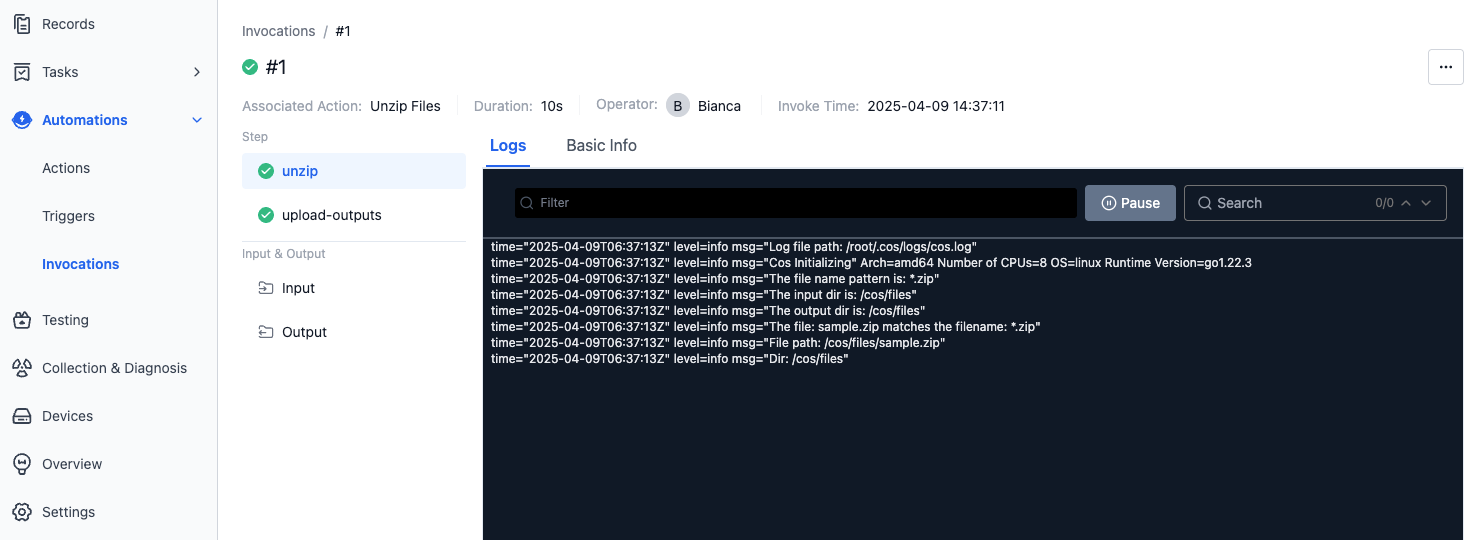Click the Collection & Diagnosis icon
1481x540 pixels.
click(x=22, y=368)
